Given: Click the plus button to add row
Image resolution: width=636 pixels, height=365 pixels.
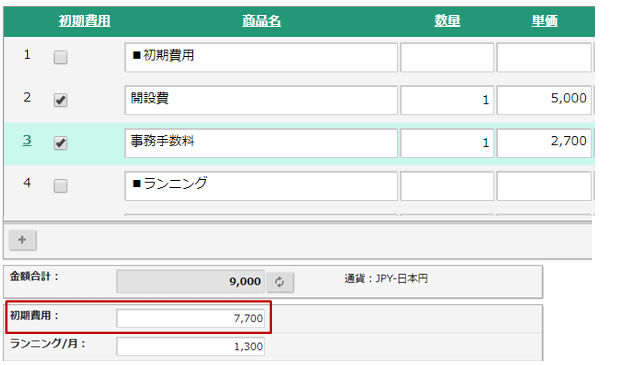Looking at the screenshot, I should pos(23,240).
